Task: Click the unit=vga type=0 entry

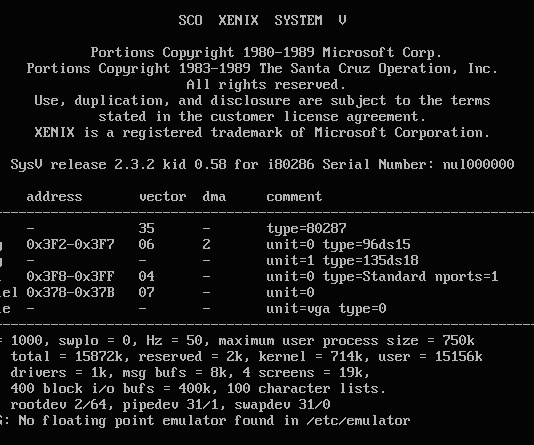Action: point(326,309)
